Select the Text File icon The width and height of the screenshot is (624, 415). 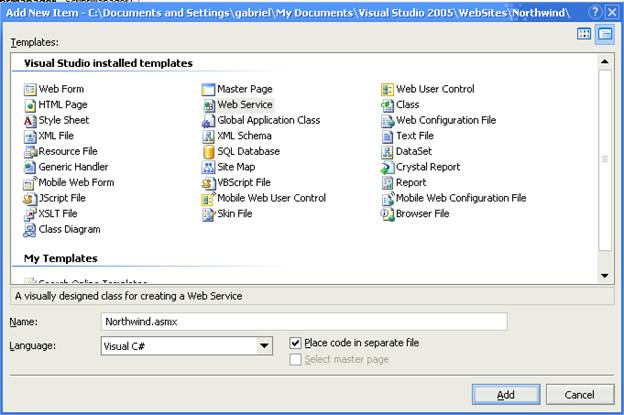click(388, 136)
